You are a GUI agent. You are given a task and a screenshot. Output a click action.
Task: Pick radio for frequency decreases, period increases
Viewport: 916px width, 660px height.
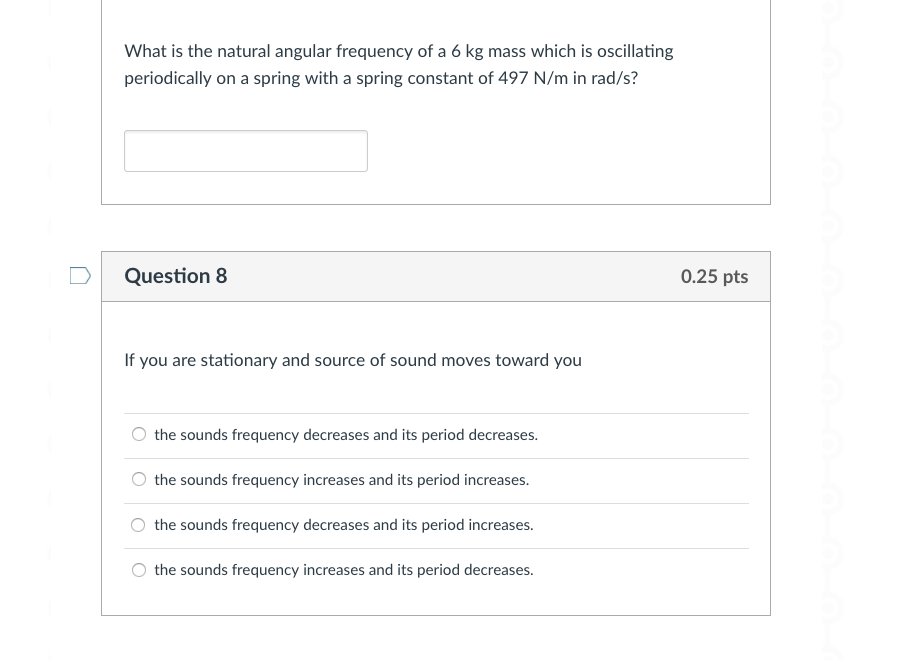(x=139, y=525)
